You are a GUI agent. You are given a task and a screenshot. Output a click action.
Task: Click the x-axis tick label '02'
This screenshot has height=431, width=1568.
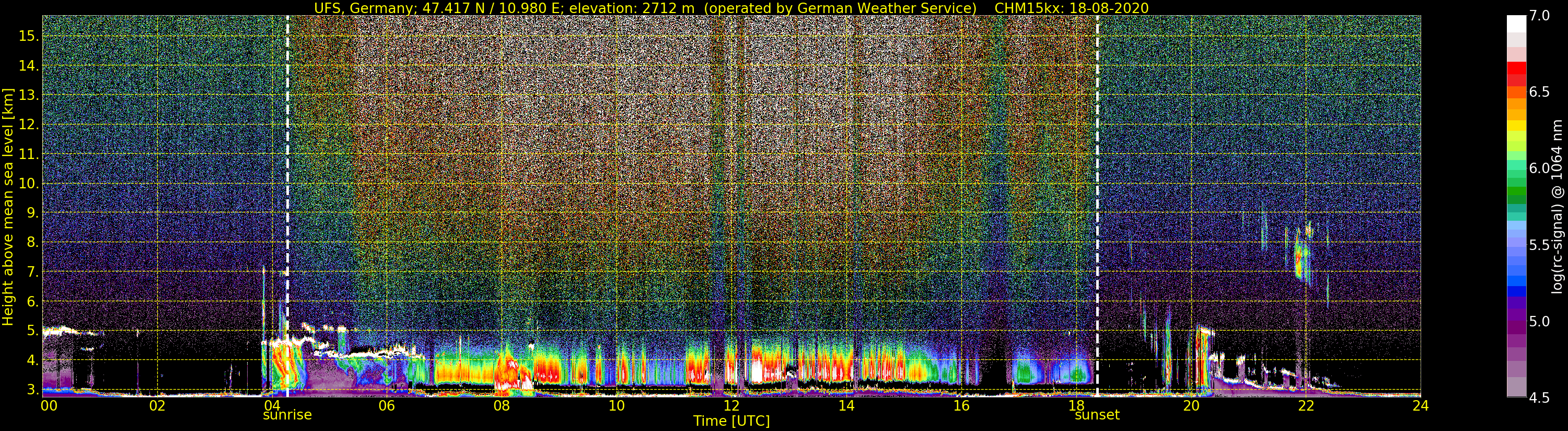click(157, 405)
